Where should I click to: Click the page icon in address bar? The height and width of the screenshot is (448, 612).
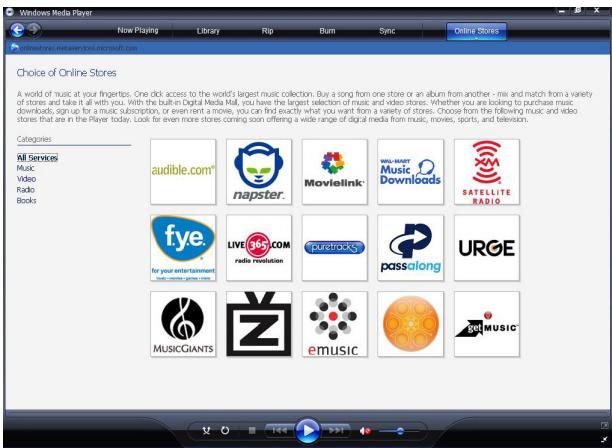coord(14,48)
